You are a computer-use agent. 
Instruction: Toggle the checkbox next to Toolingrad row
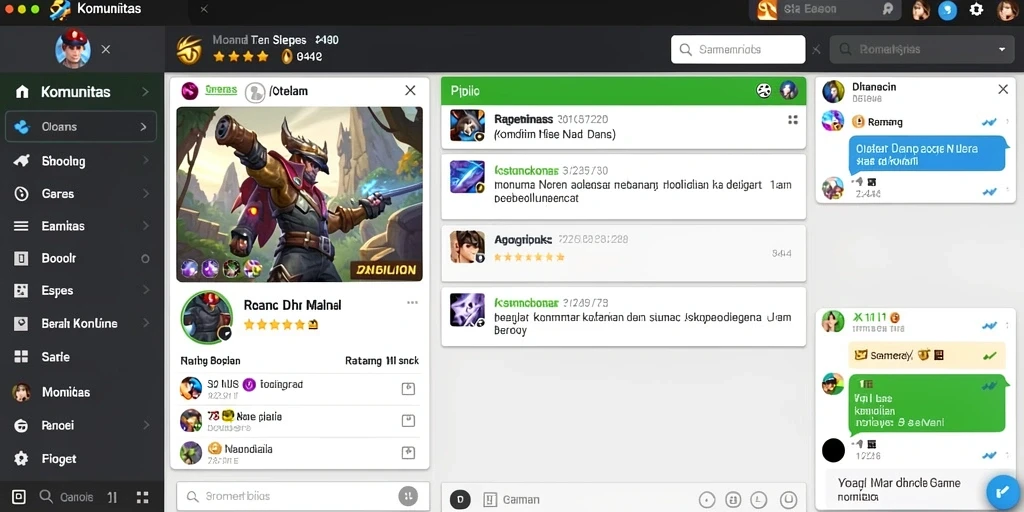point(408,389)
